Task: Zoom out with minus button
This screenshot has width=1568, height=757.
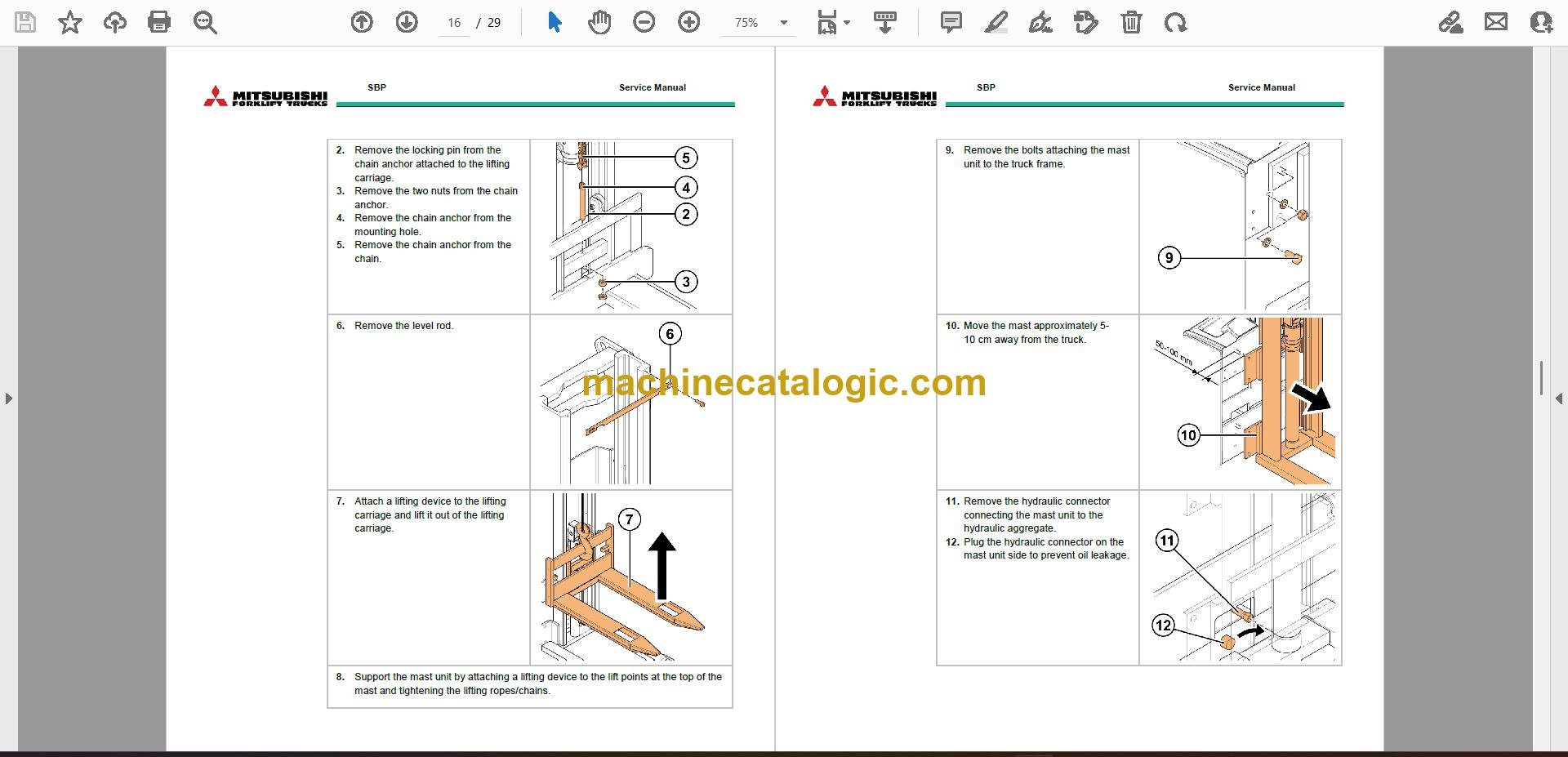Action: pos(644,22)
